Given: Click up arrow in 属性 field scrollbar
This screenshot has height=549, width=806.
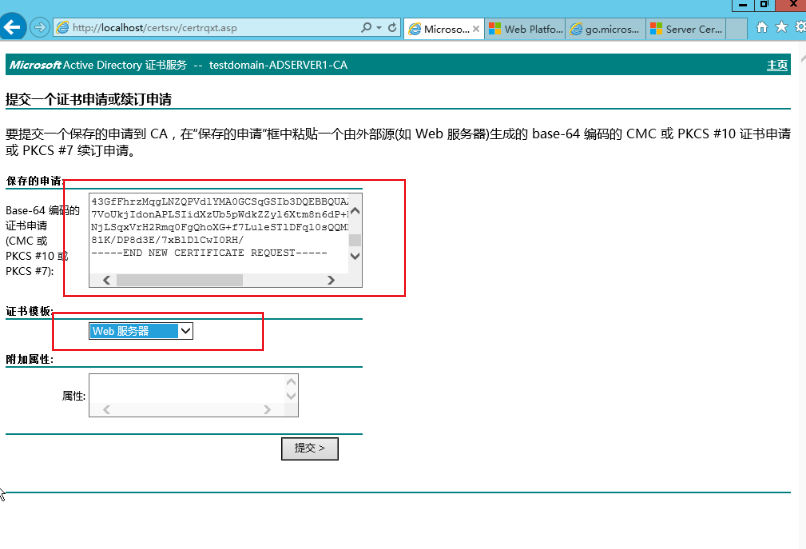Looking at the screenshot, I should [291, 381].
